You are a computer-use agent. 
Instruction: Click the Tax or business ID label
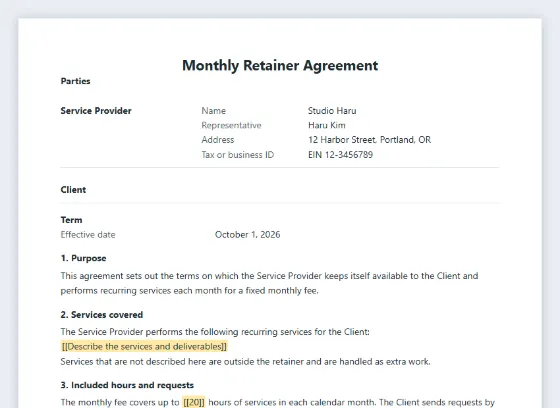[238, 155]
